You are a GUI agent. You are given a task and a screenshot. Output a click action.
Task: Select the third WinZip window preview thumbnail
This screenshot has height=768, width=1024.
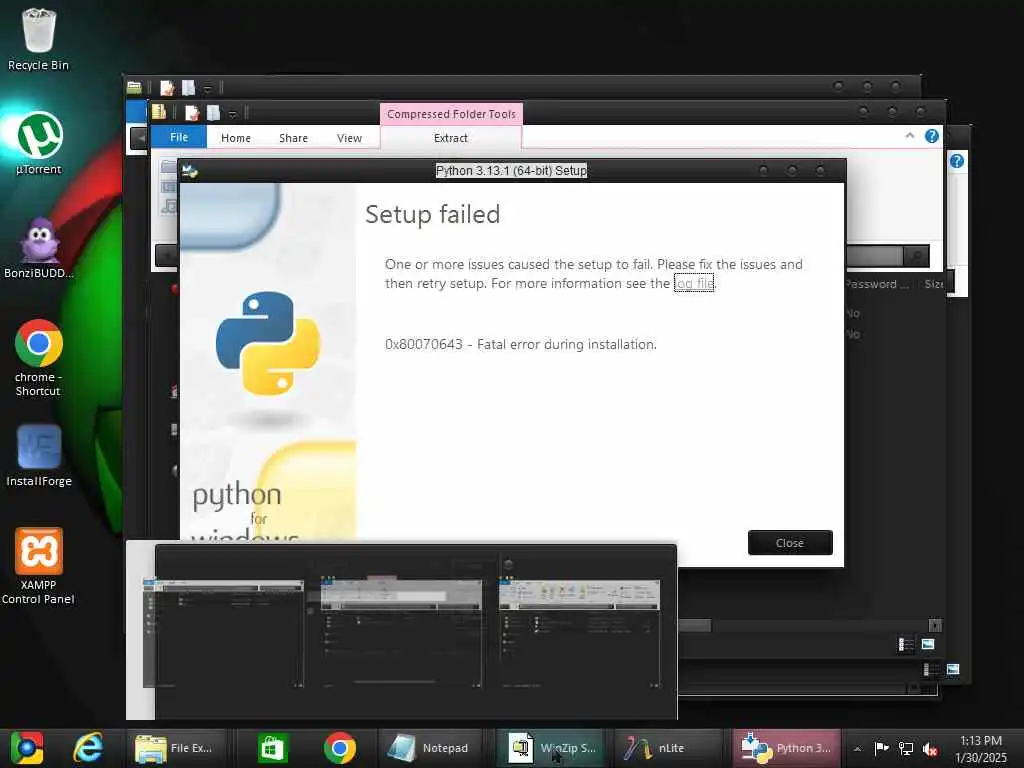tap(579, 632)
